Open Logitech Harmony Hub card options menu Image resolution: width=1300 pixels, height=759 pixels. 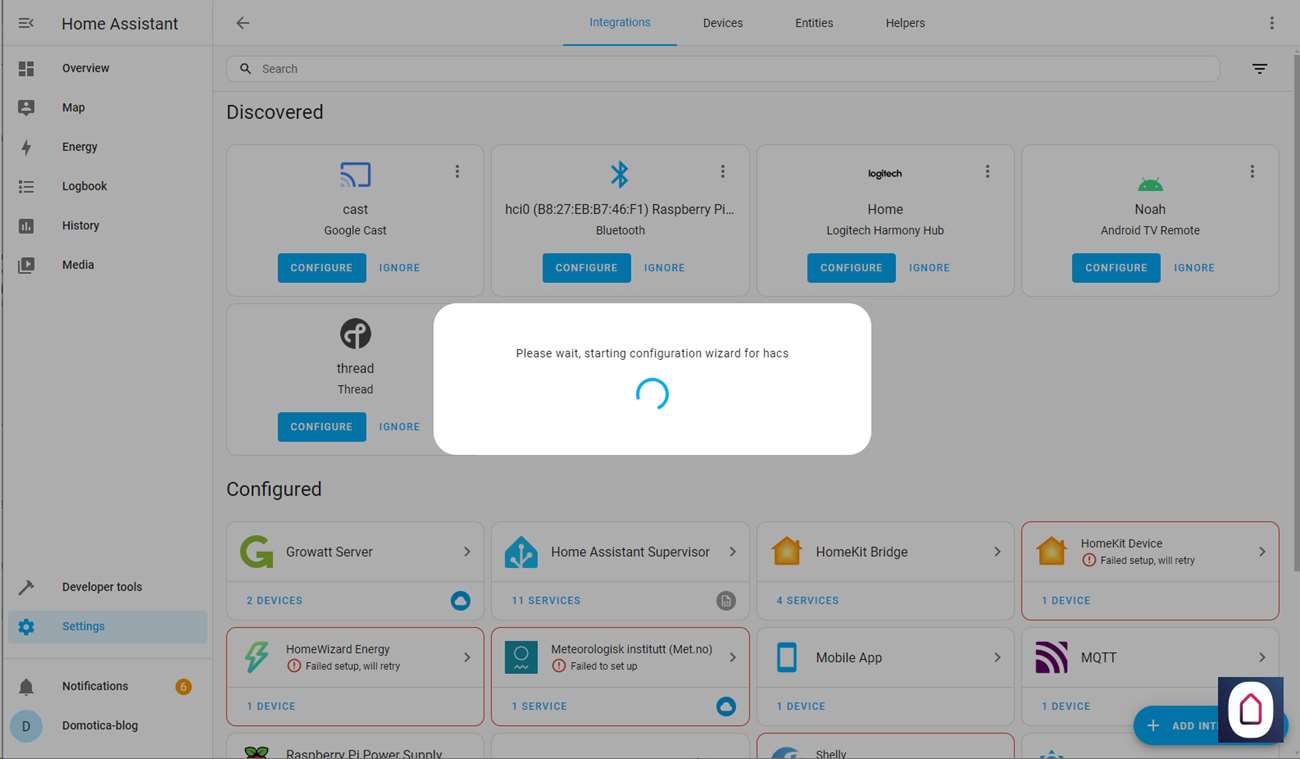click(x=987, y=172)
